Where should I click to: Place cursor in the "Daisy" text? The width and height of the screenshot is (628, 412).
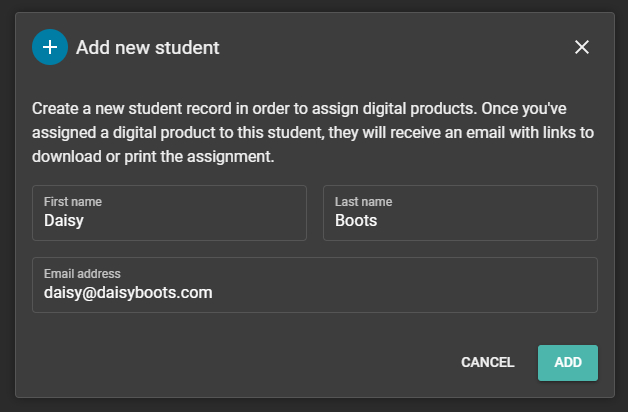(64, 221)
